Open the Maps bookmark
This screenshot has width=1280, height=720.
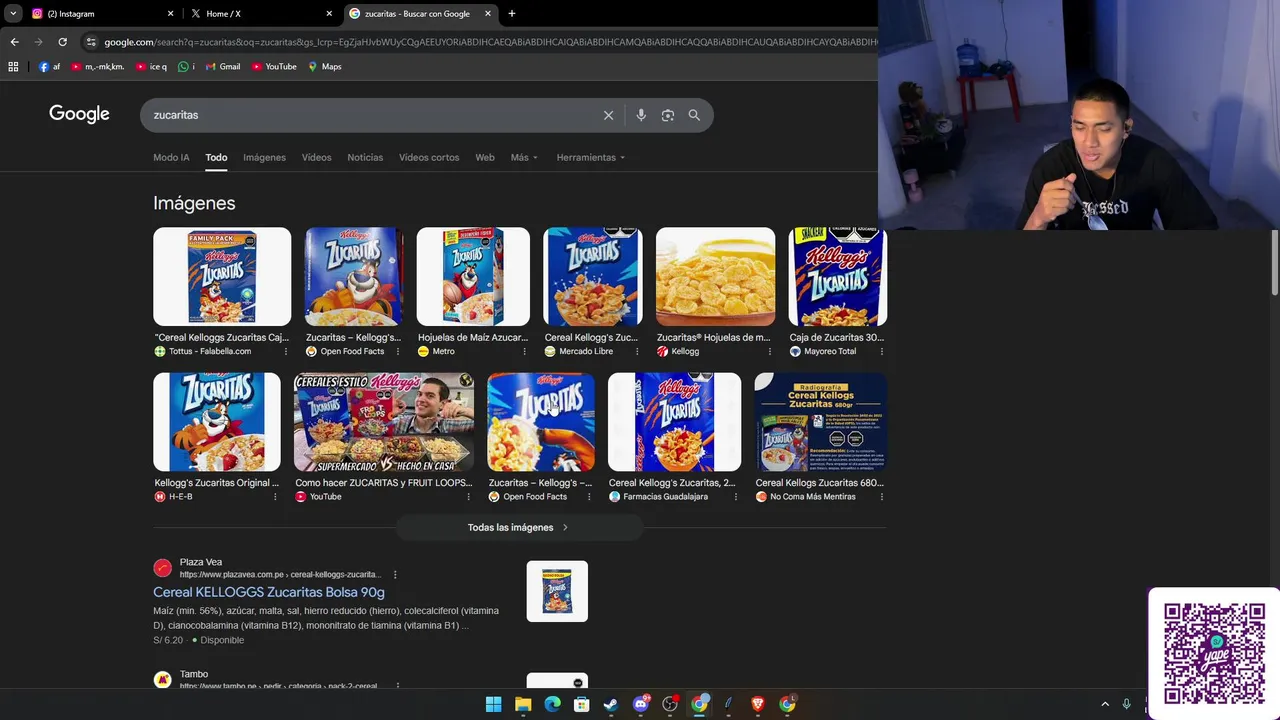[x=325, y=67]
